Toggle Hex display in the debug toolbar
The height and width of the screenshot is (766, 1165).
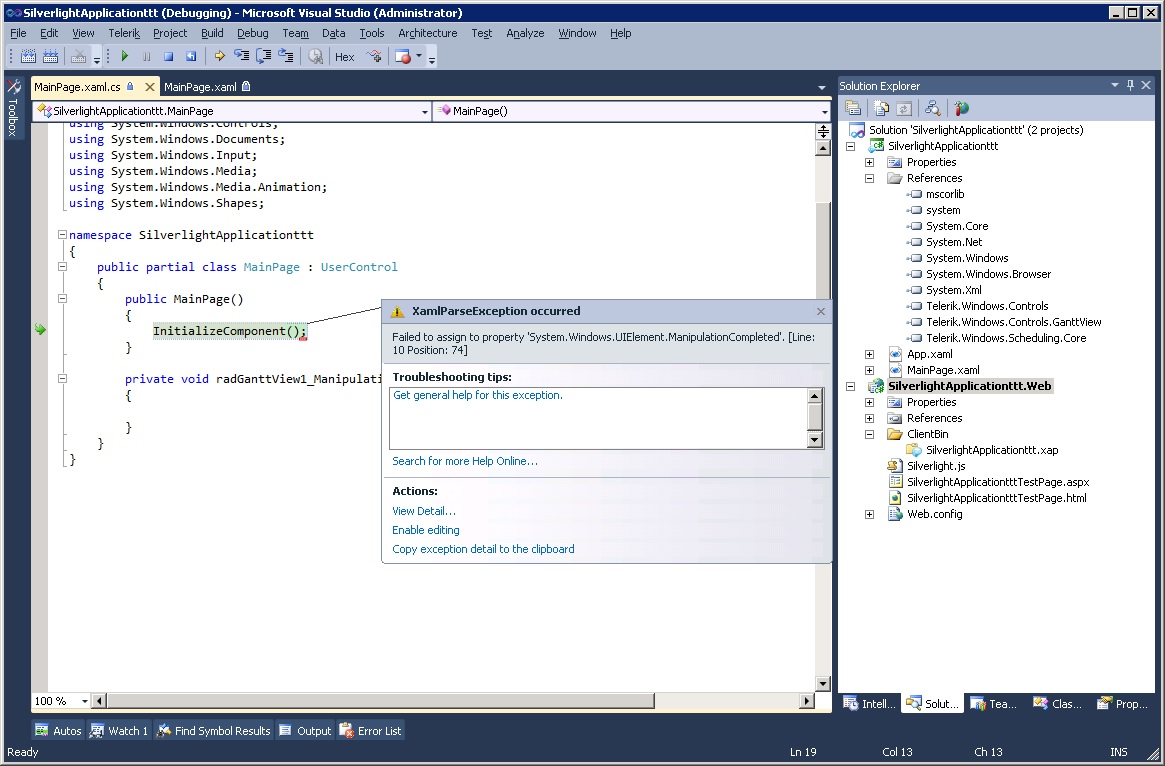[345, 57]
